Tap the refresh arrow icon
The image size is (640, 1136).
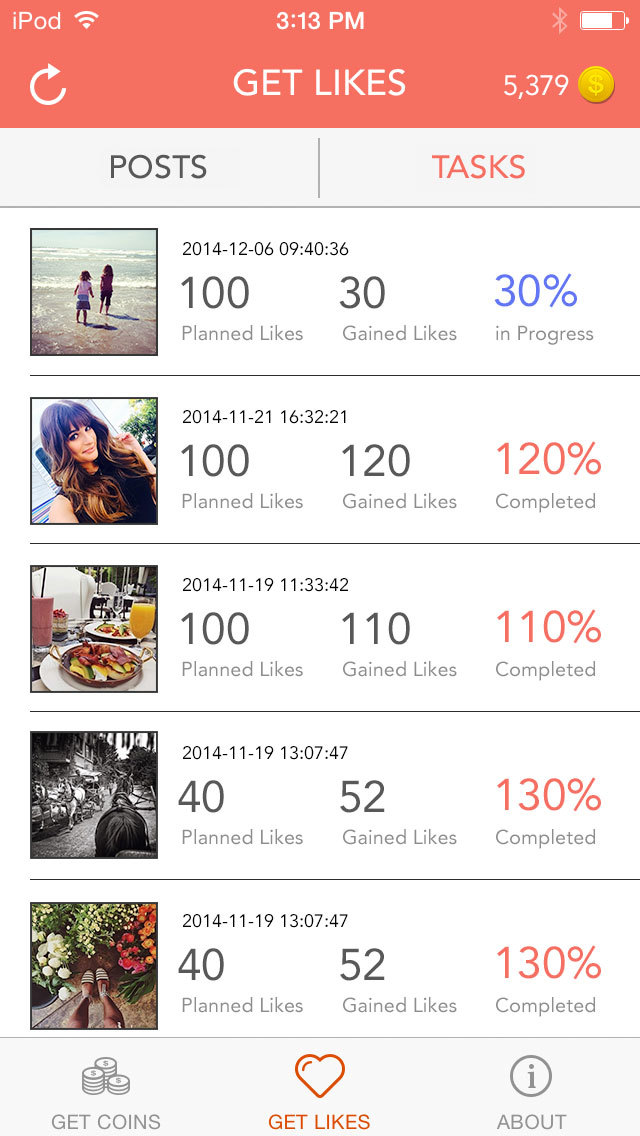click(48, 85)
